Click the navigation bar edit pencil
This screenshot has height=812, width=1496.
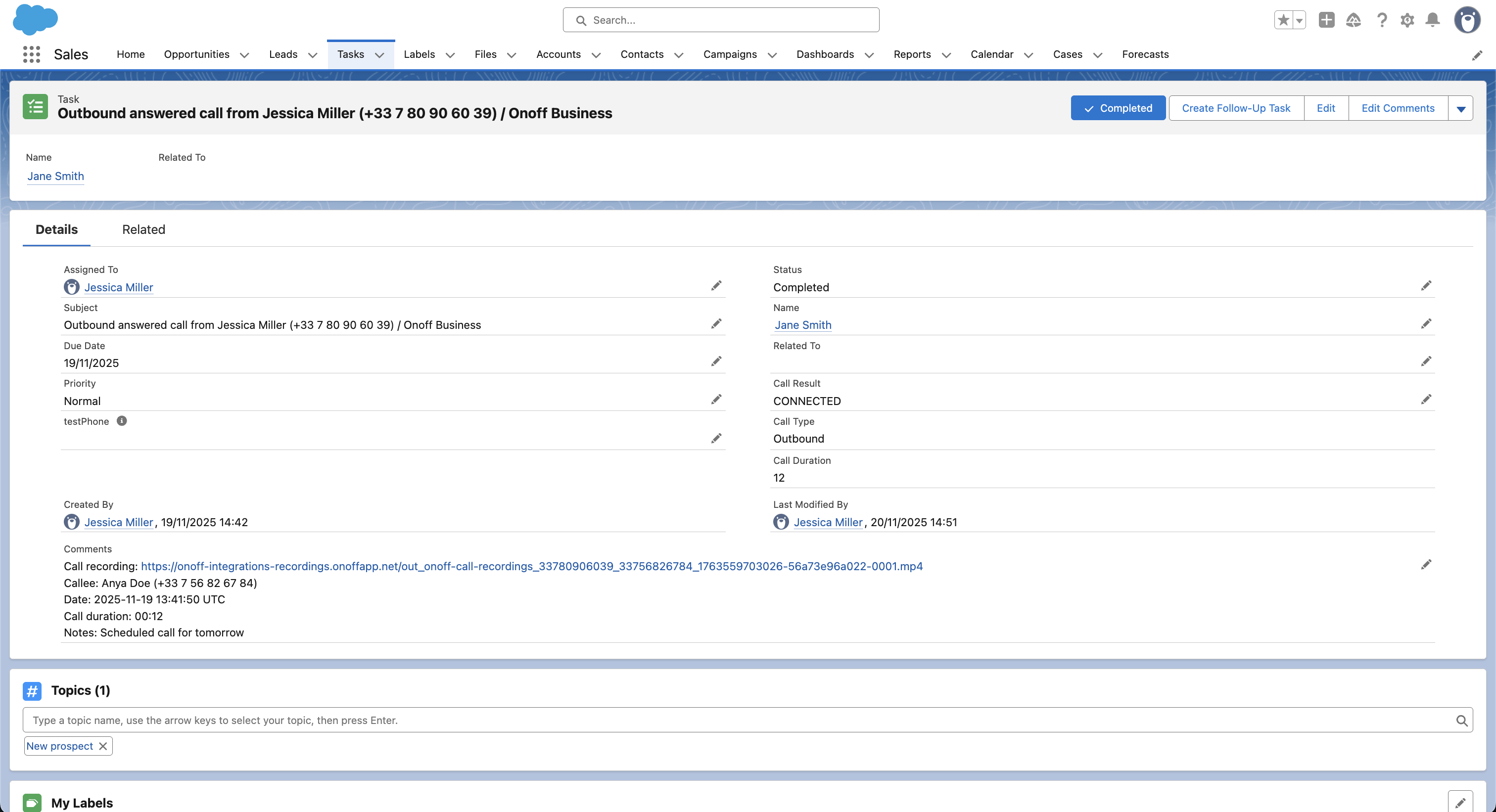pyautogui.click(x=1477, y=55)
